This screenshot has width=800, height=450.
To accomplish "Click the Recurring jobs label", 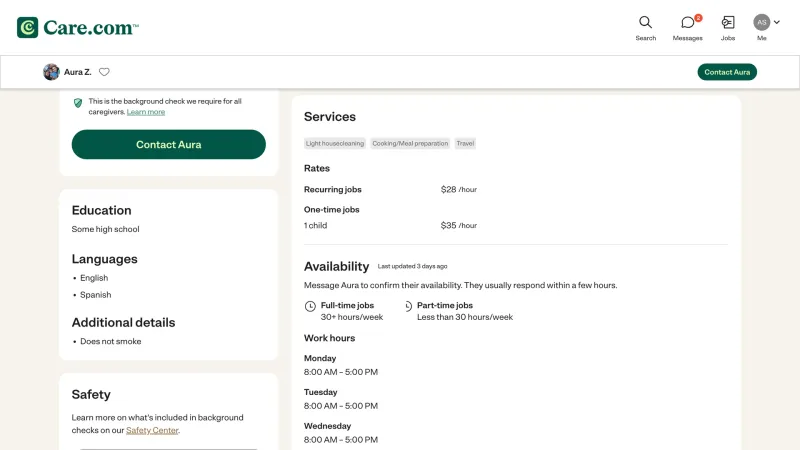I will tap(333, 189).
